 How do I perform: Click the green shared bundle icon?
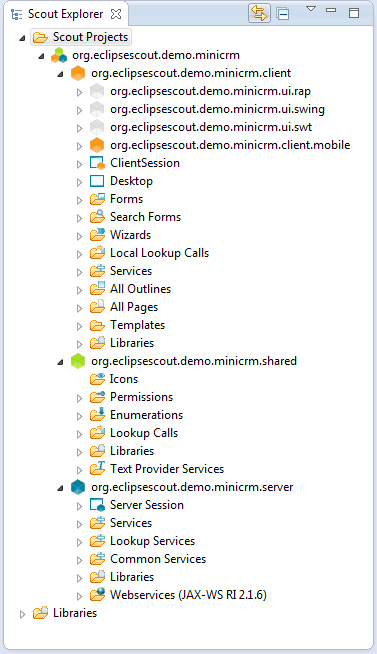78,361
